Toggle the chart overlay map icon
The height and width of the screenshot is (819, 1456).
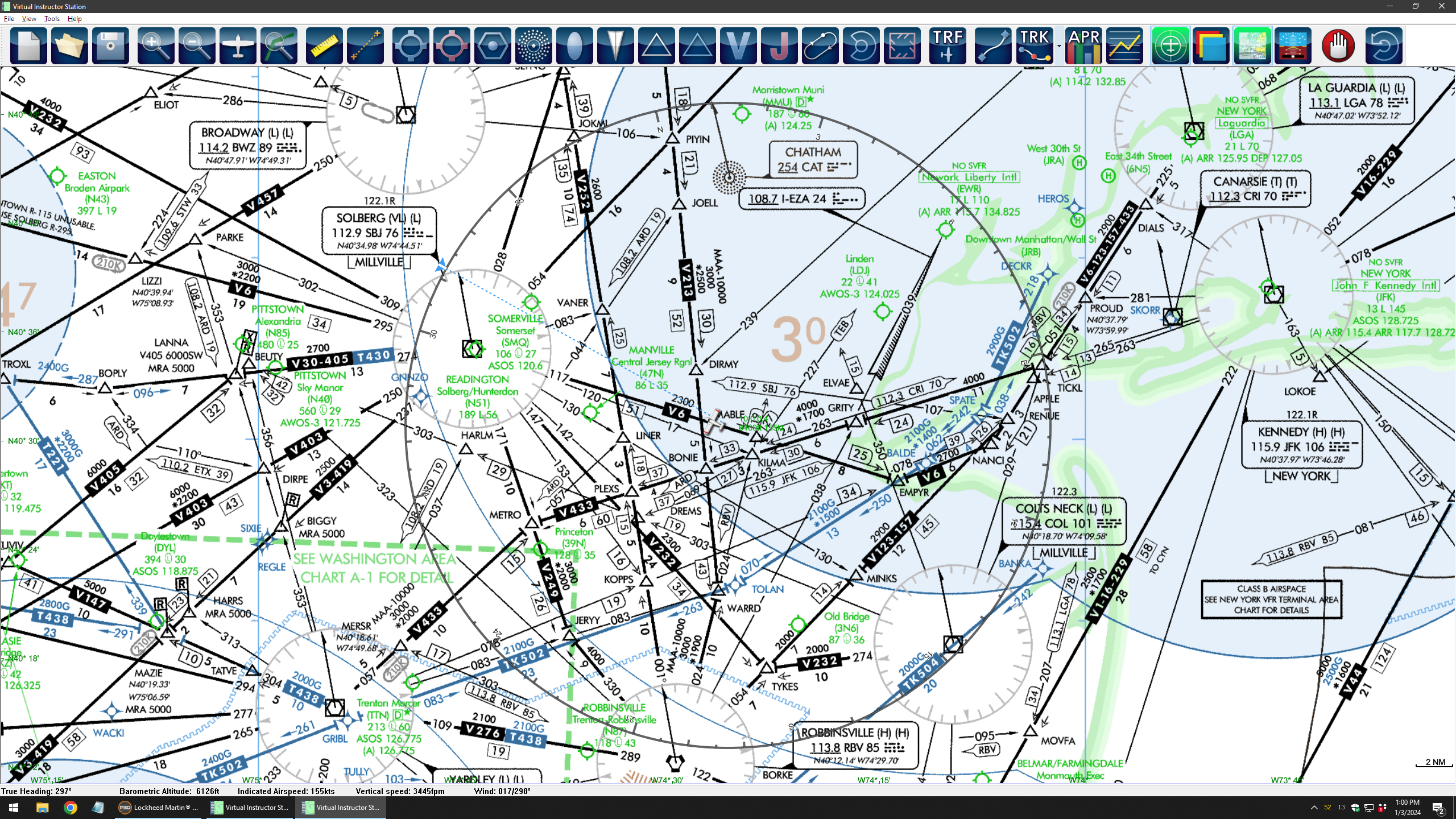point(1252,45)
